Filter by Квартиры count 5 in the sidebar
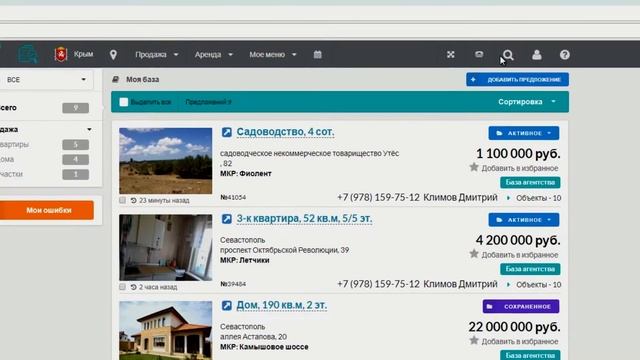The image size is (640, 360). point(76,144)
